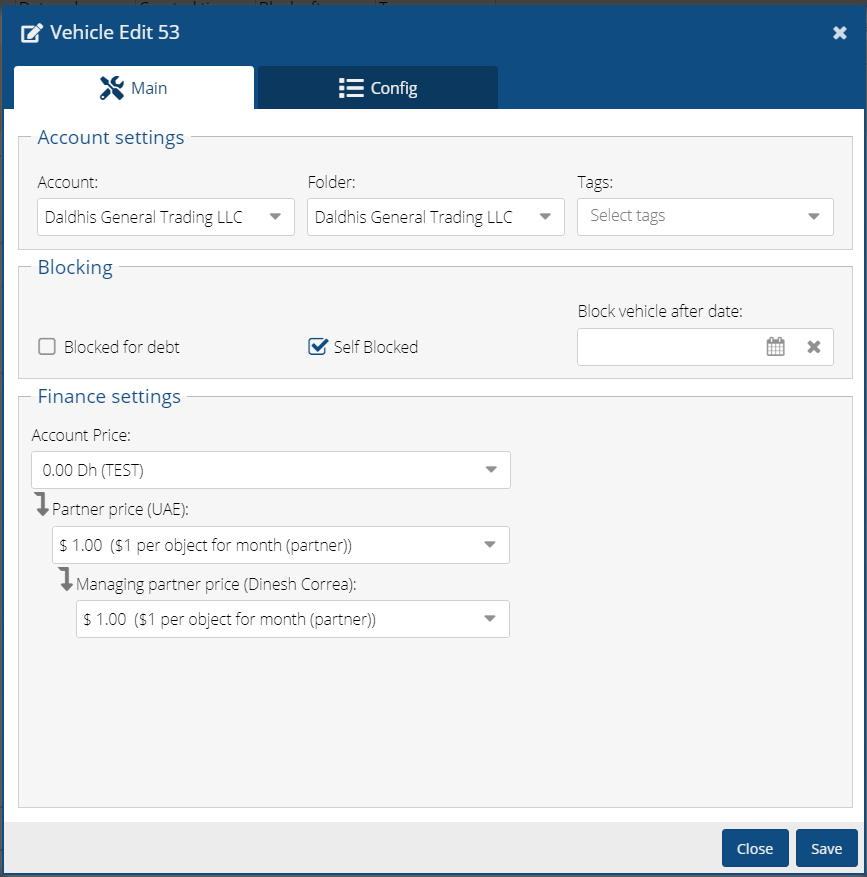Switch to the Config tab
The image size is (867, 877).
click(378, 88)
